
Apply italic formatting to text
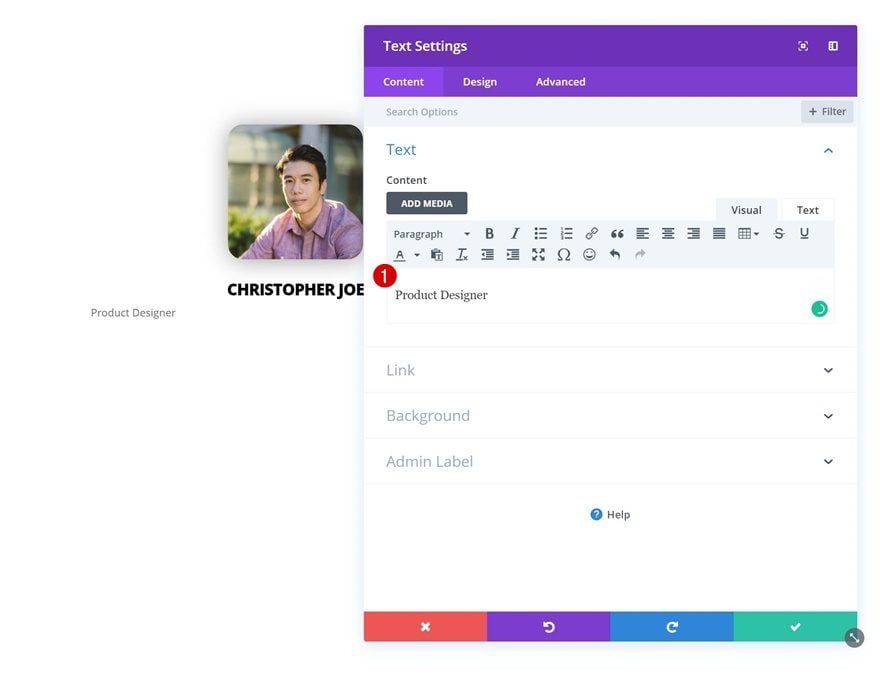click(x=515, y=233)
